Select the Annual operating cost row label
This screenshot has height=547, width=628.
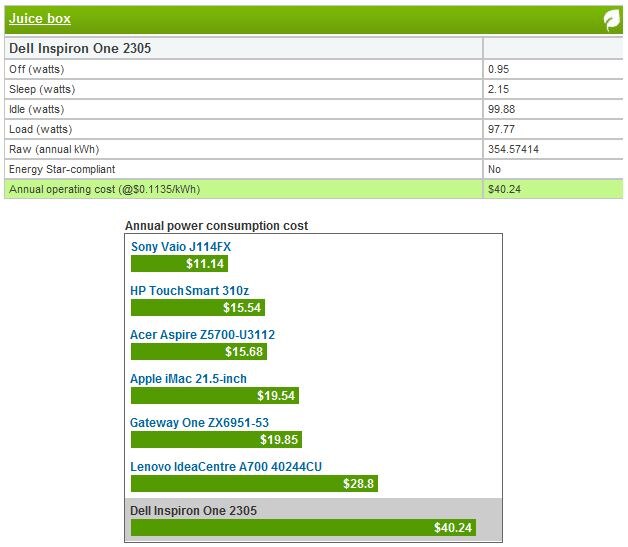click(105, 189)
